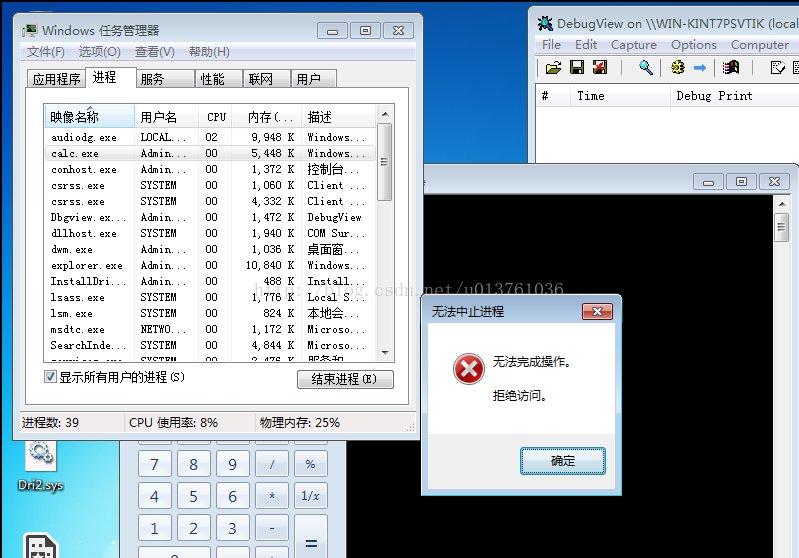Select the InstallDri... process row
The image size is (799, 558).
coord(210,281)
